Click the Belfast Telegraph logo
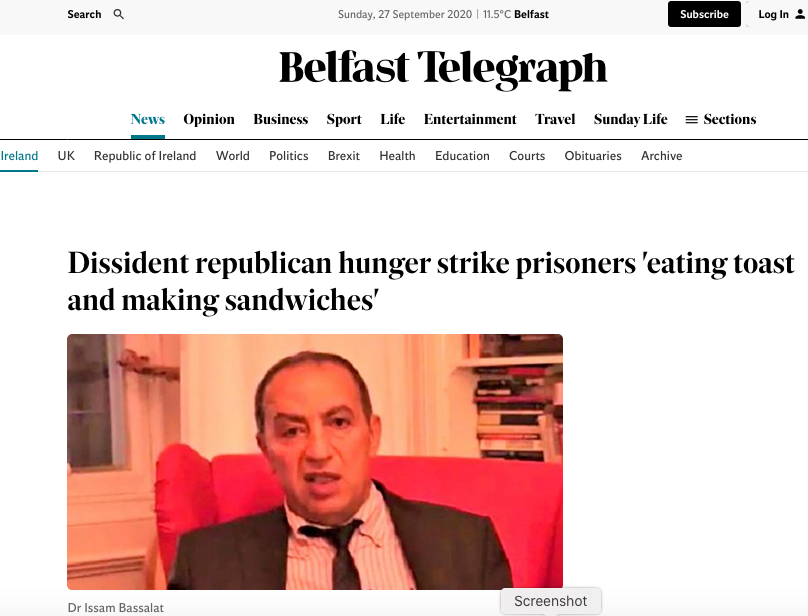 [x=443, y=68]
